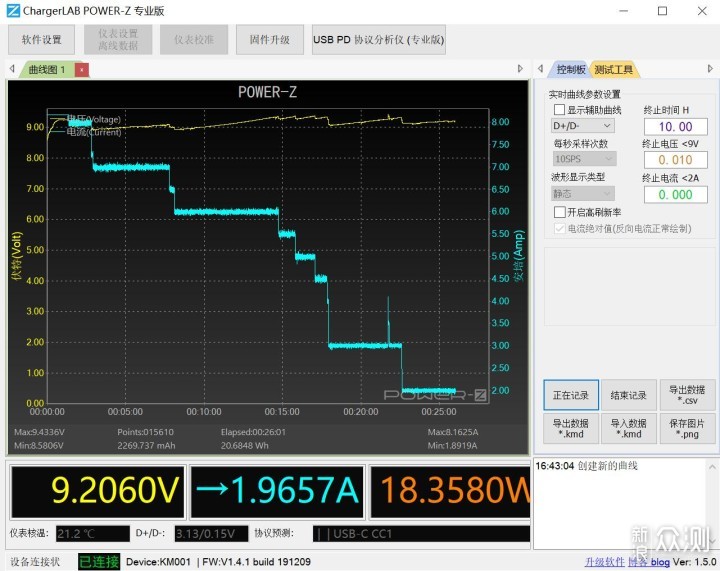
Task: Open the D+/D- dropdown
Action: point(582,126)
